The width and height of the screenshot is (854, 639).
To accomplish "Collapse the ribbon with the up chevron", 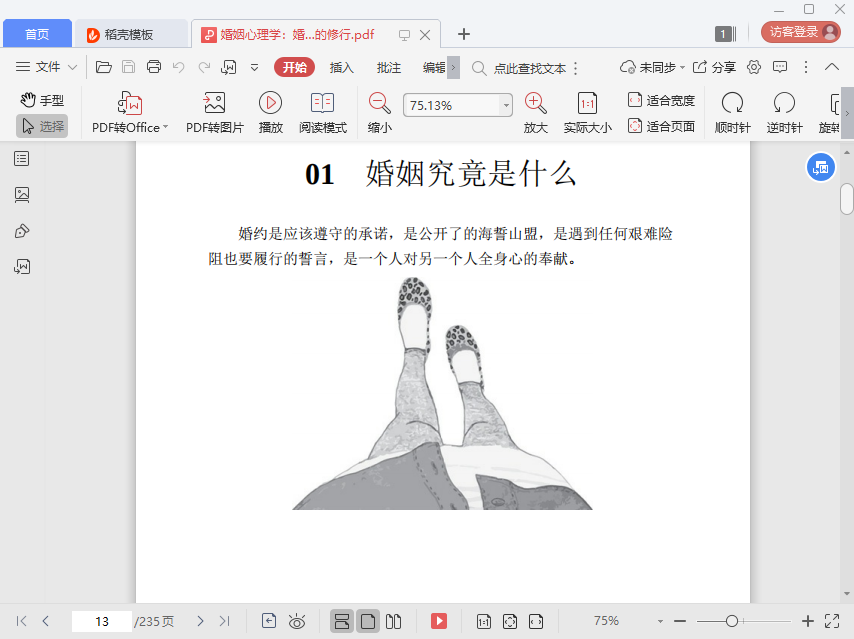I will click(832, 67).
